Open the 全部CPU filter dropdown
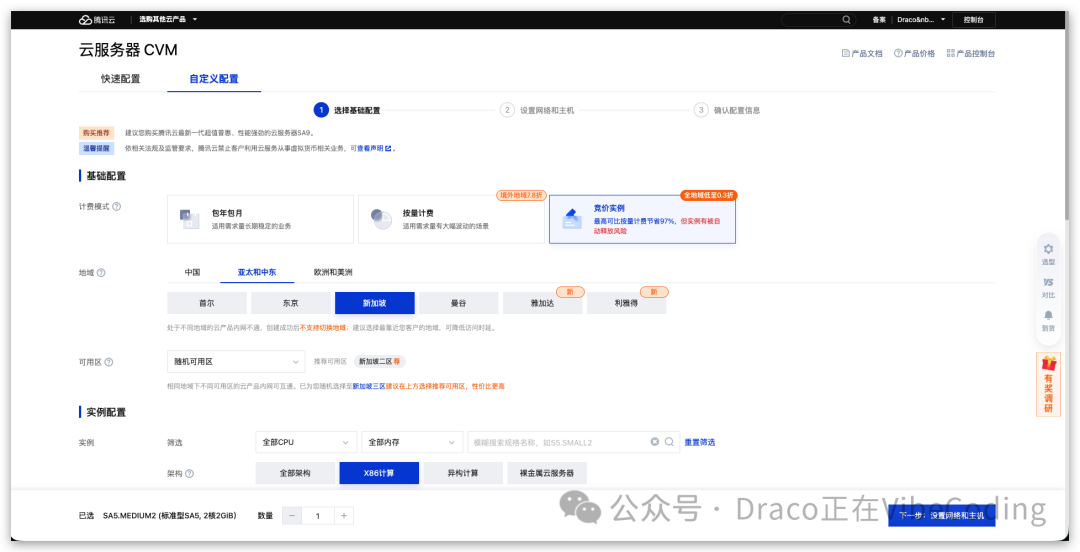This screenshot has height=552, width=1080. (x=306, y=442)
